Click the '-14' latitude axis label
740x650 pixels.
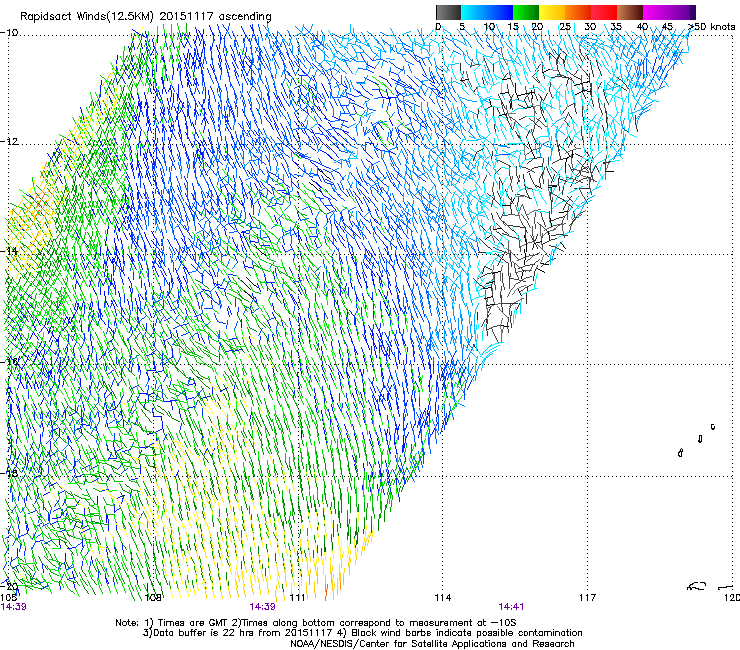(x=9, y=251)
